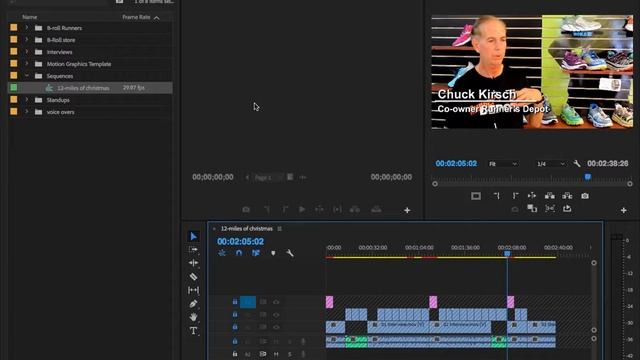Click the B-roll Runners label color swatch
The width and height of the screenshot is (640, 360).
tap(14, 28)
